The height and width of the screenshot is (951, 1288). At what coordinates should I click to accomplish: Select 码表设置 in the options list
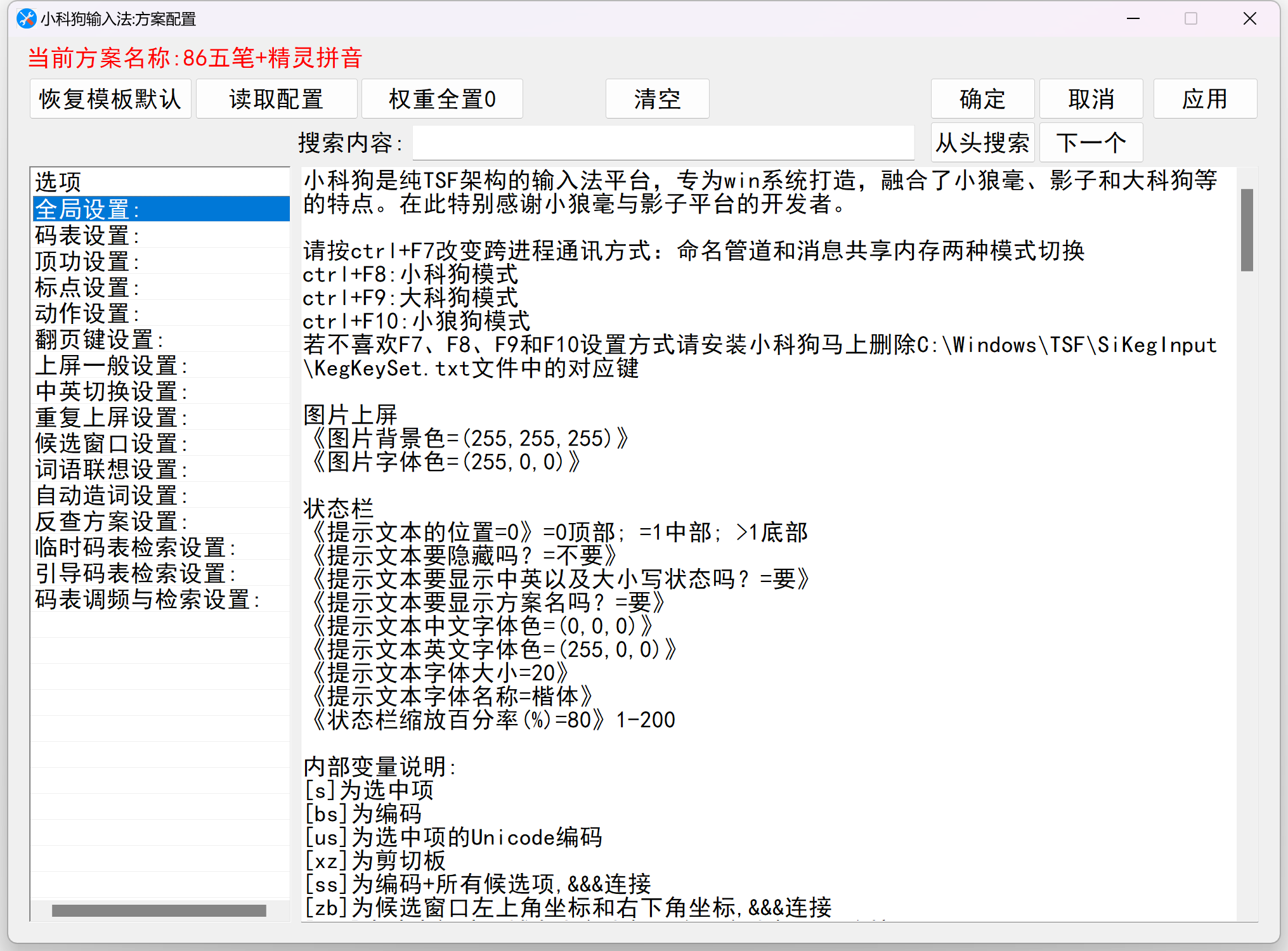[160, 235]
